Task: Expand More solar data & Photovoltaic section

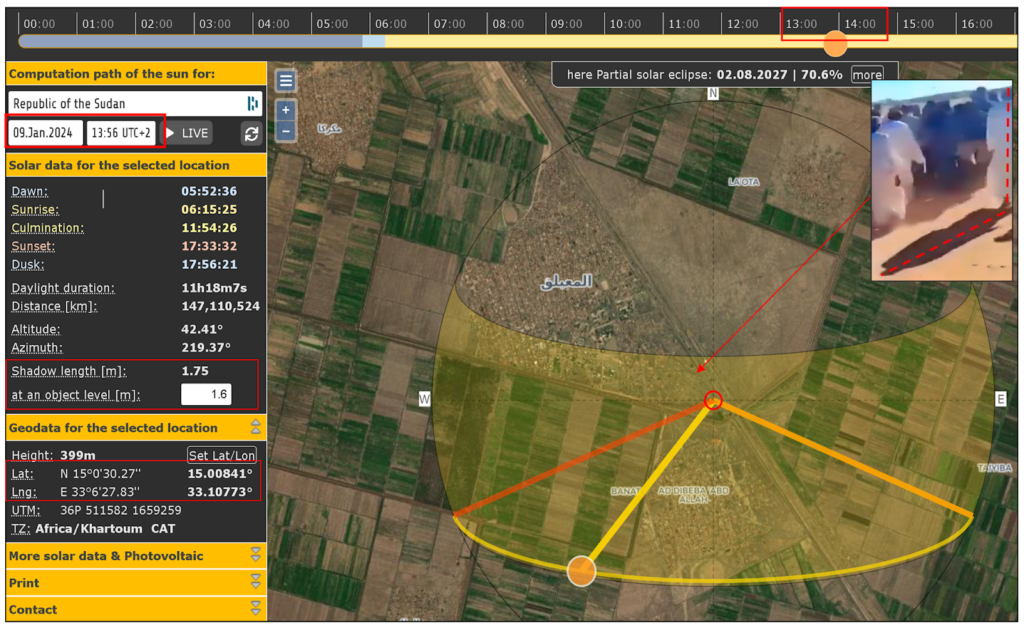Action: (255, 555)
